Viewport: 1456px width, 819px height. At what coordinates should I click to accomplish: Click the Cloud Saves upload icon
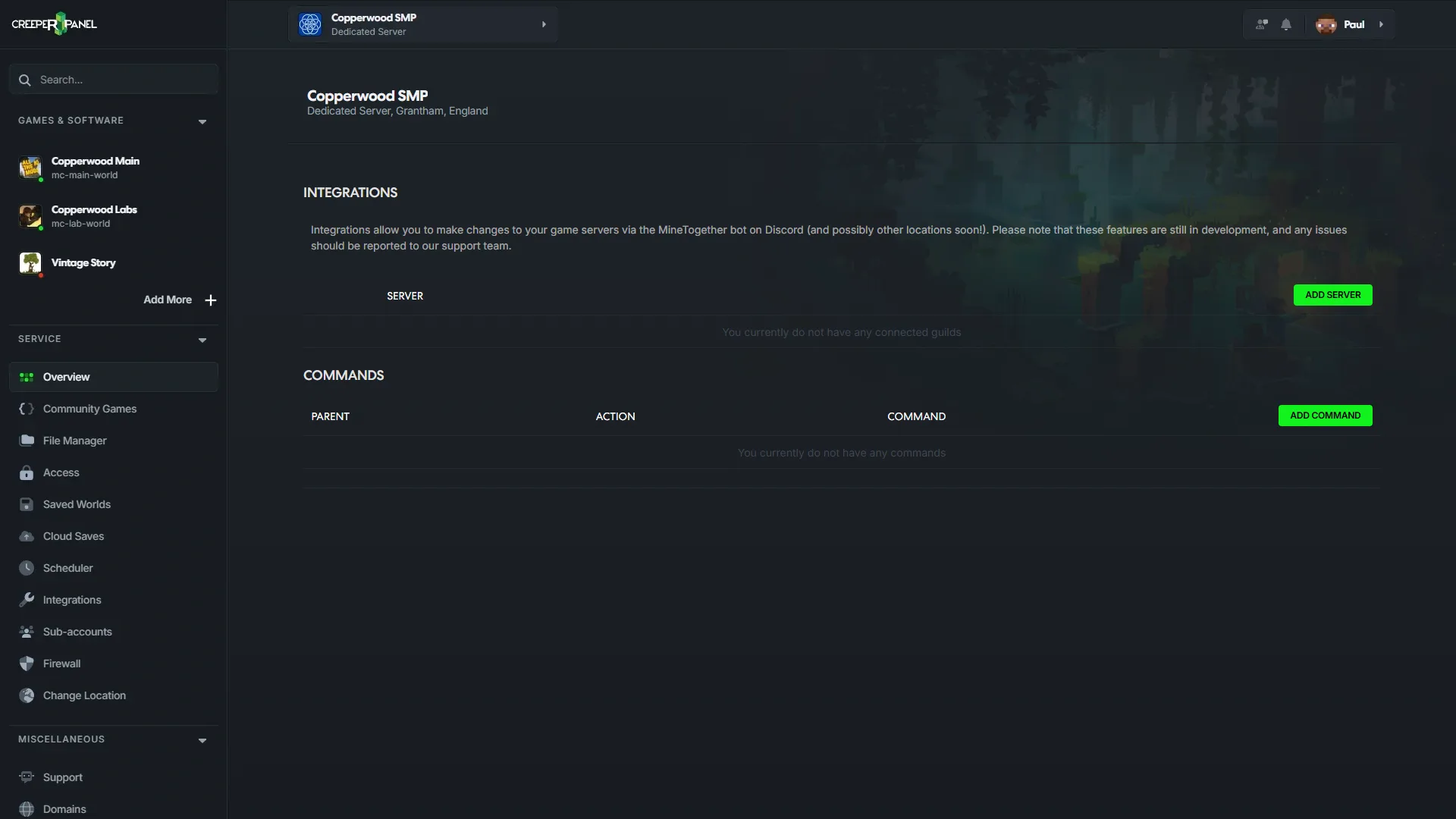[27, 536]
